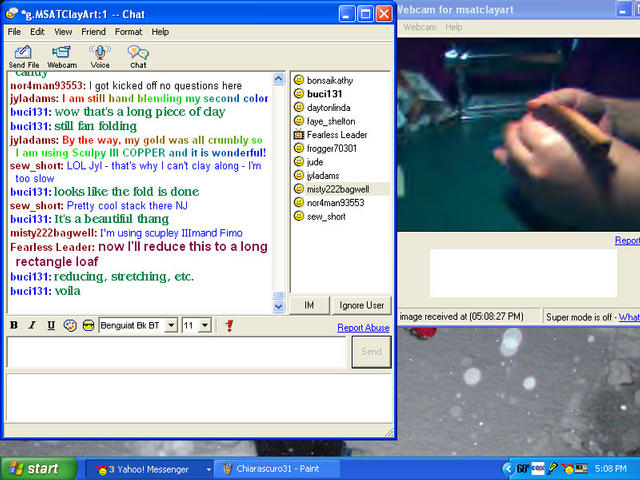Image resolution: width=640 pixels, height=480 pixels.
Task: Select jude in the user list
Action: click(x=315, y=162)
